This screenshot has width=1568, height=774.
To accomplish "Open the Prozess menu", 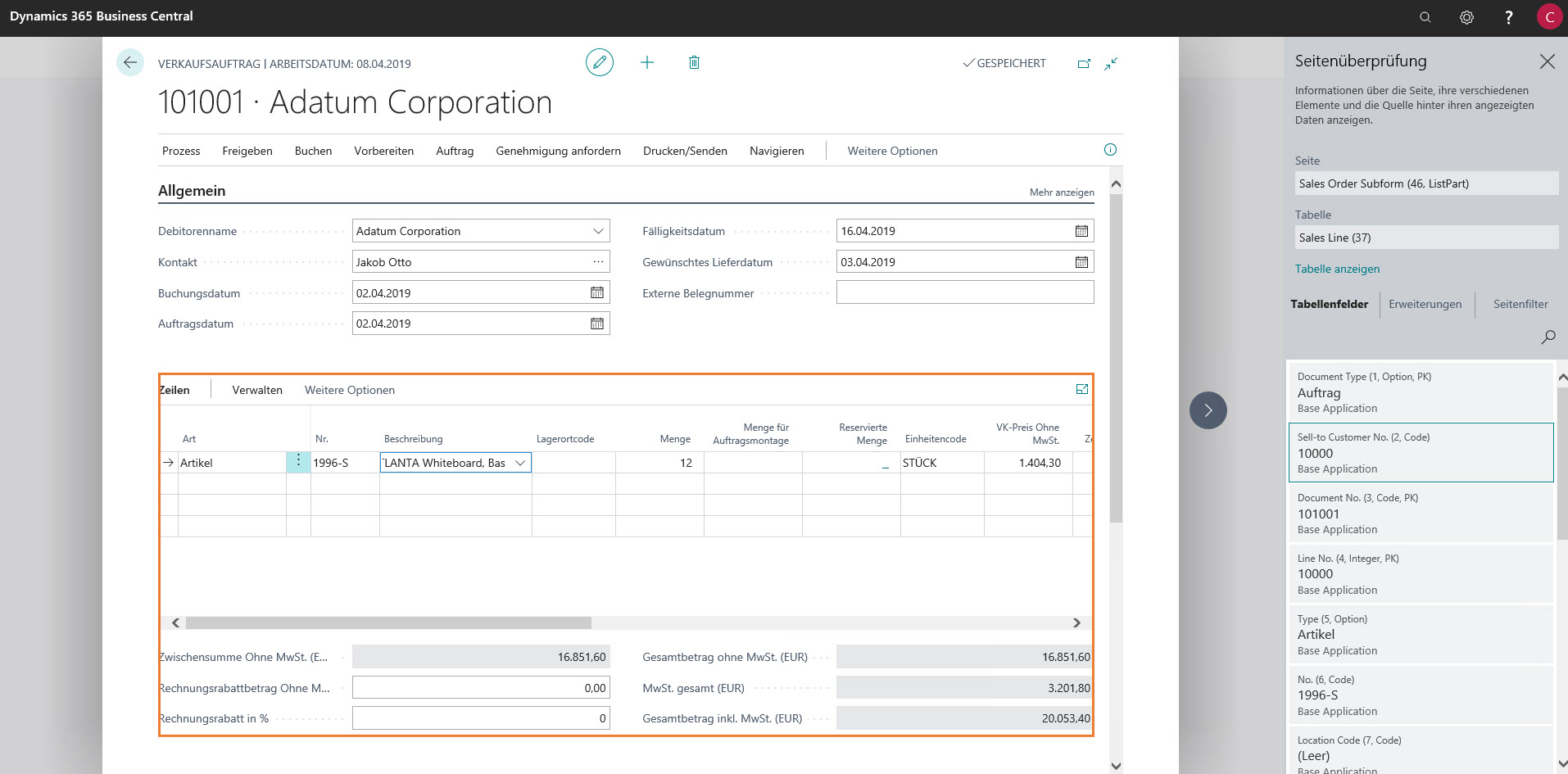I will click(x=181, y=151).
